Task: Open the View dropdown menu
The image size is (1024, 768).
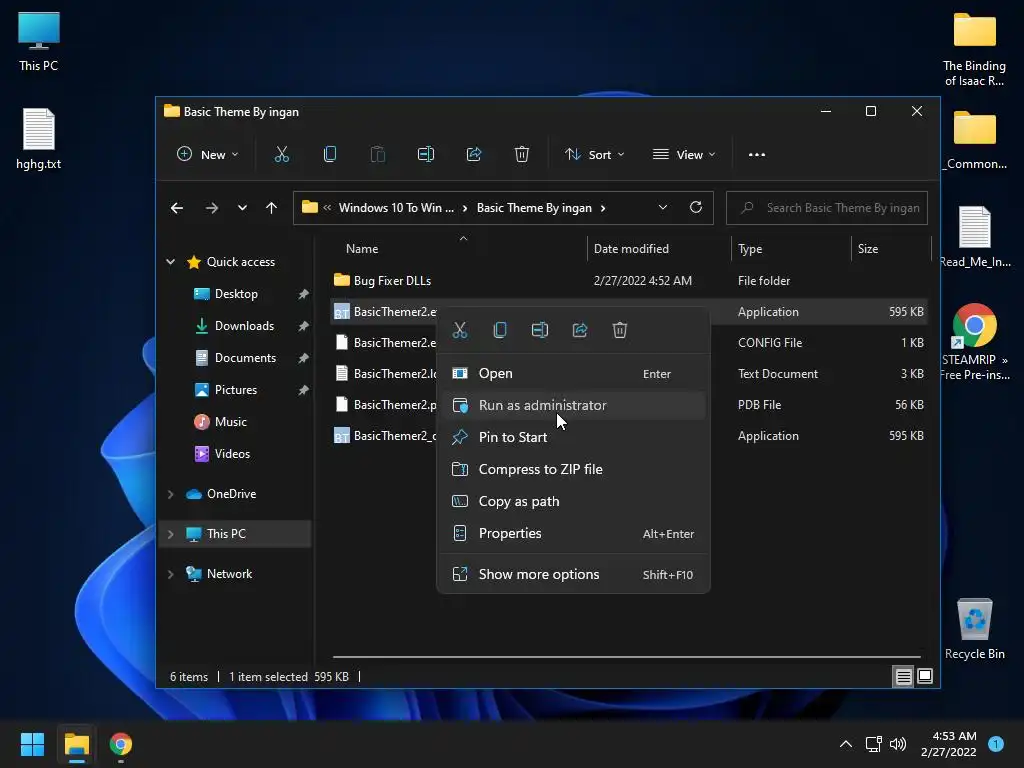Action: tap(684, 155)
